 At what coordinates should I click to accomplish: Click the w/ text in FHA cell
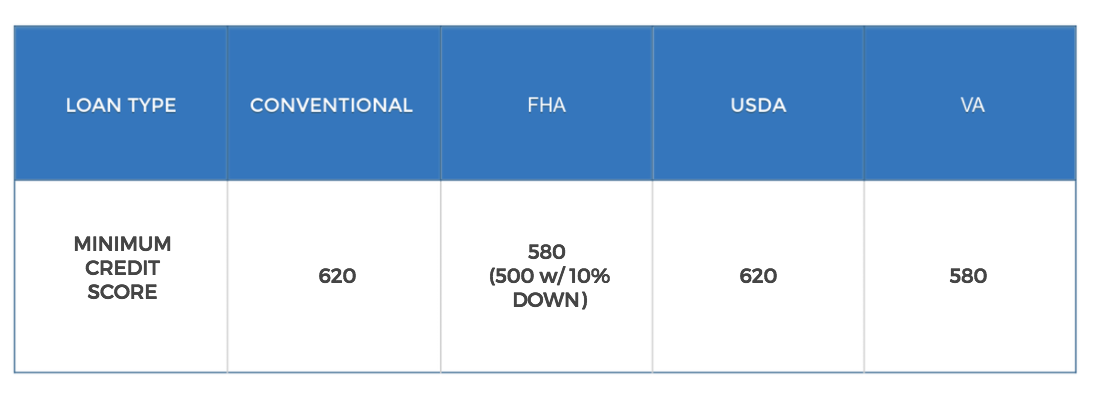(x=548, y=276)
